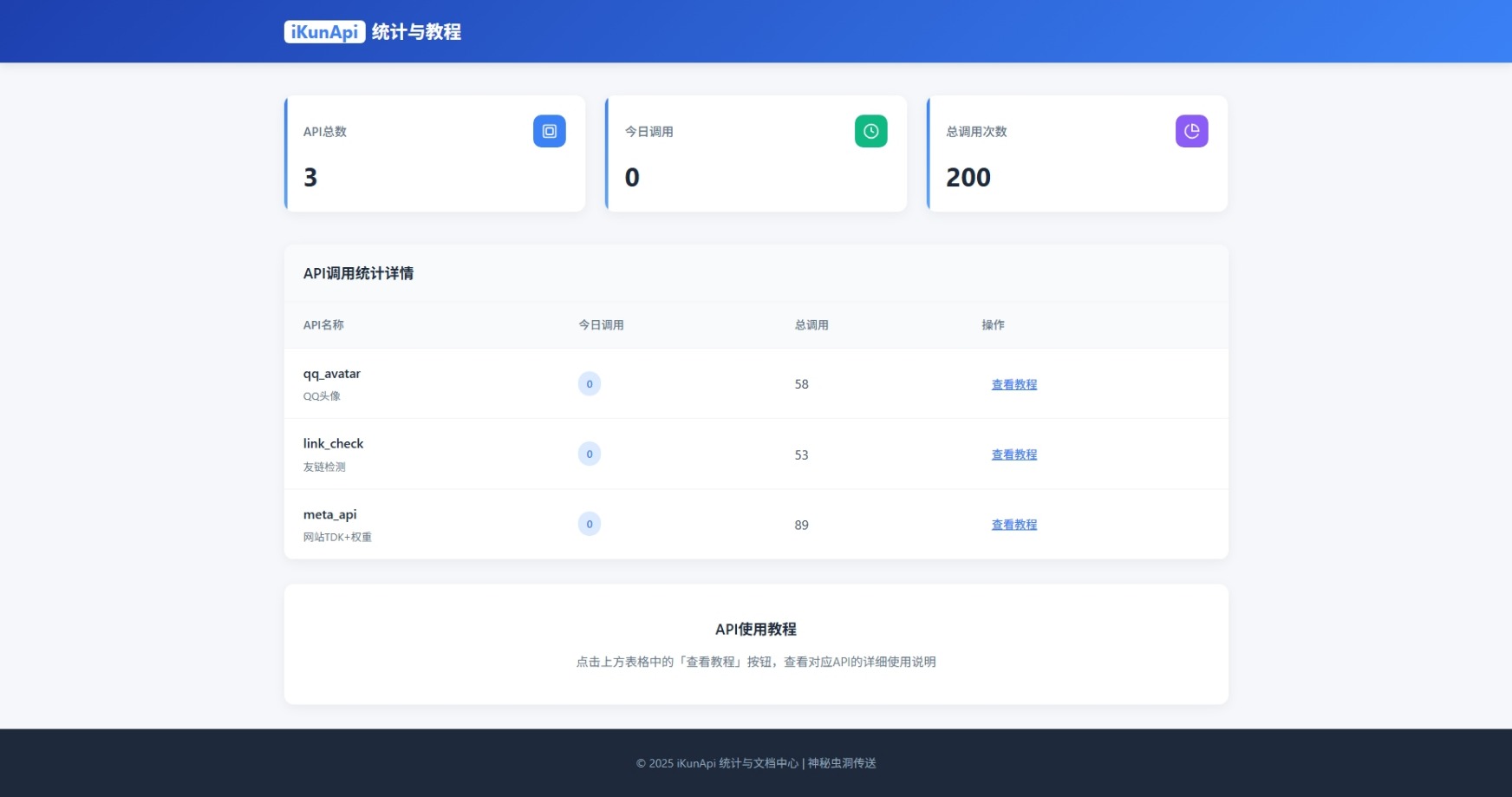Select the meta_api row labeled 网站TDK+权重

(338, 537)
